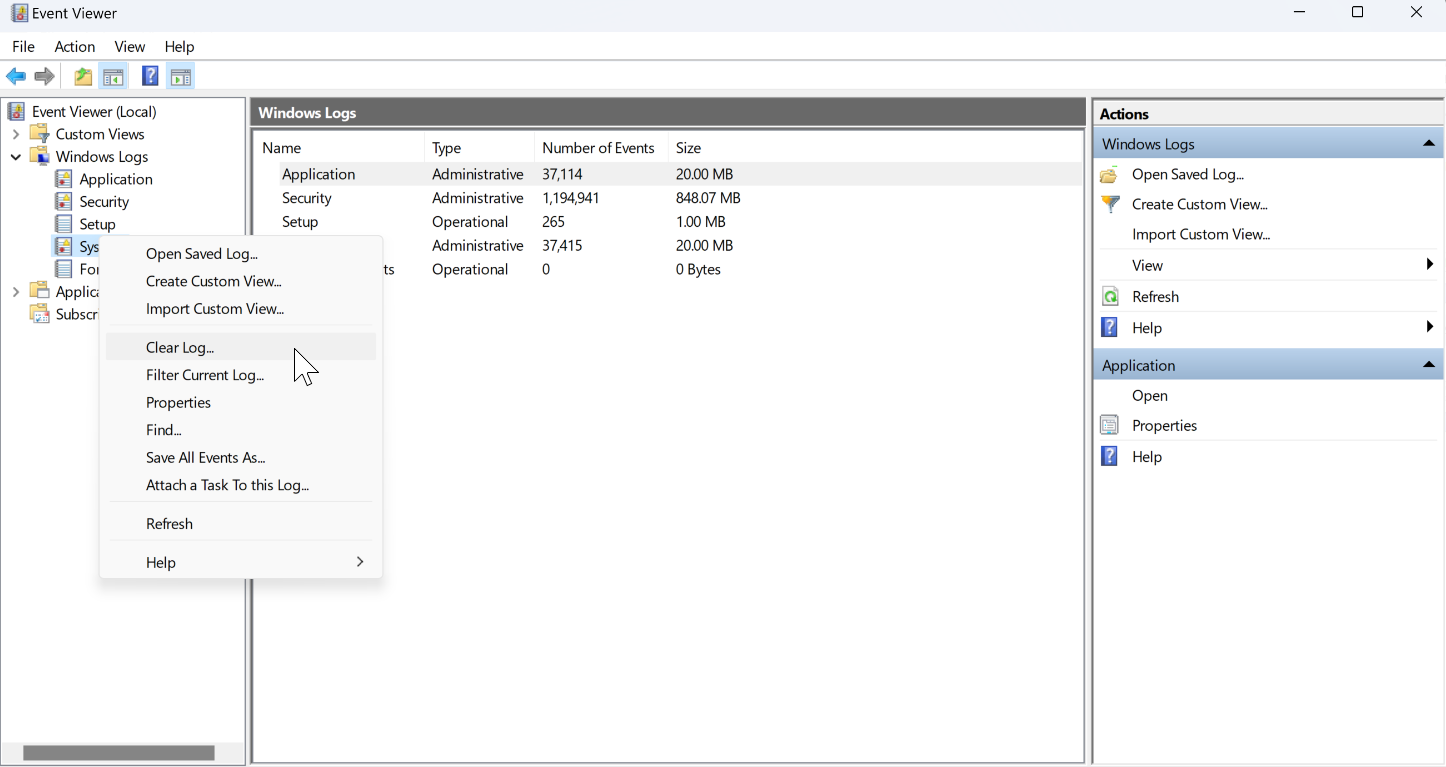Viewport: 1446px width, 767px height.
Task: Click the funnel icon beside Create Custom View
Action: (x=1110, y=204)
